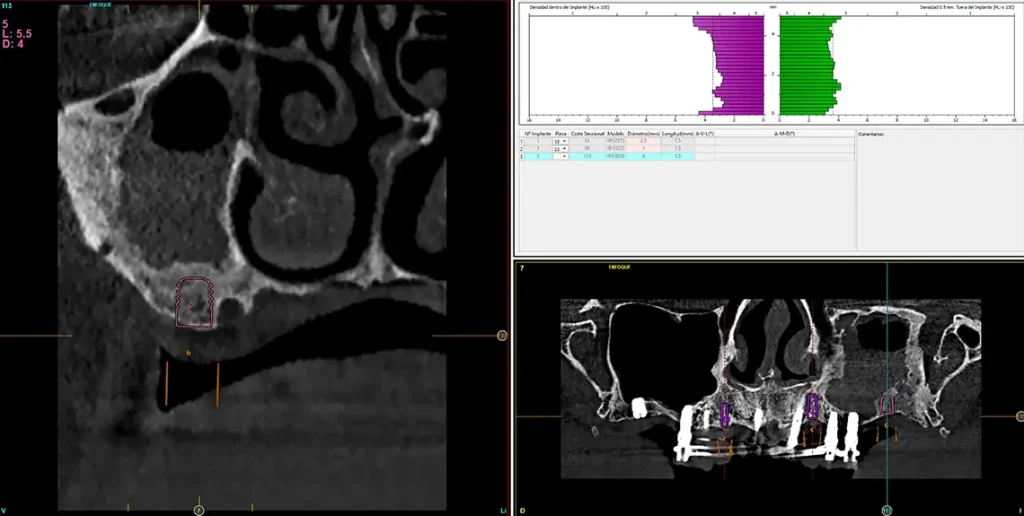Viewport: 1024px width, 516px height.
Task: Click the Modelo cell of implant row 2
Action: point(615,149)
